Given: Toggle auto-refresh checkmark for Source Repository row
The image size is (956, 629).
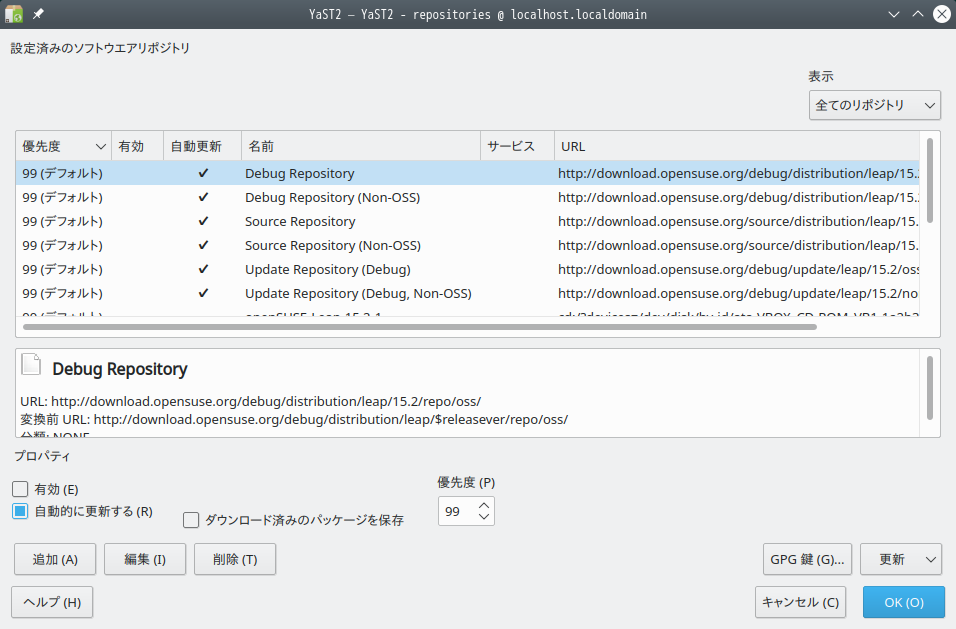Looking at the screenshot, I should (203, 221).
